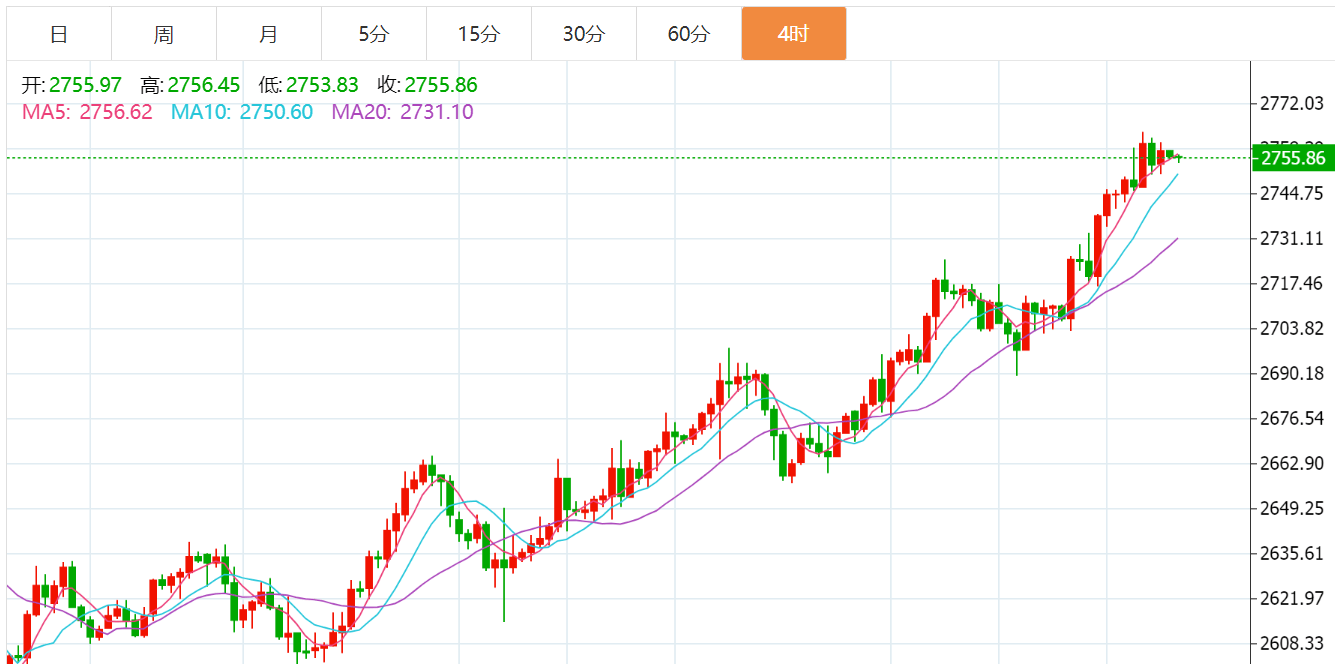Select the 周 weekly timeframe tab
The image size is (1335, 664).
point(164,34)
